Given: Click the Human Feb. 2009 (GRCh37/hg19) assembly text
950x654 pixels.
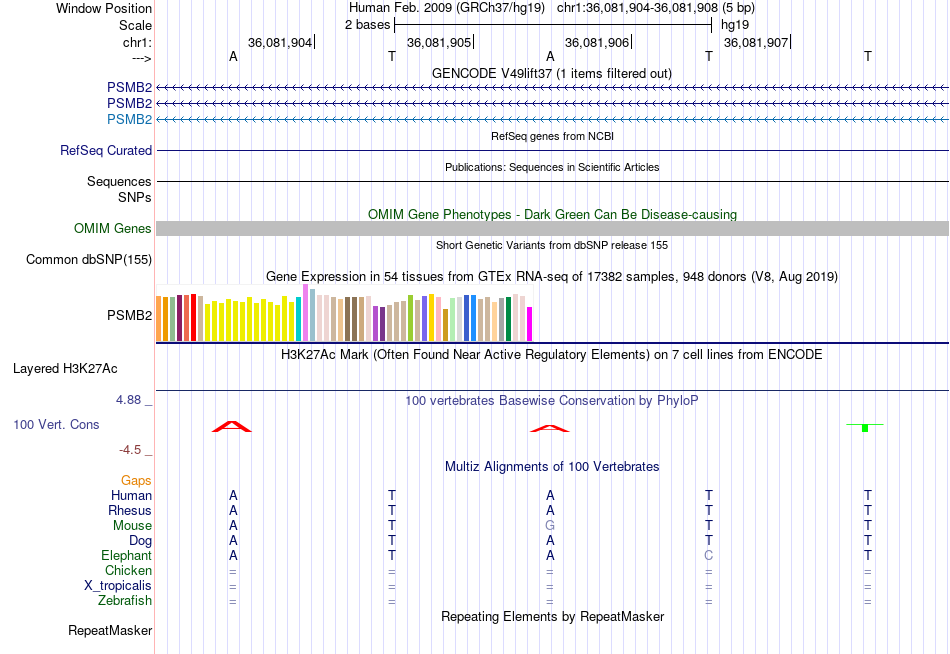Looking at the screenshot, I should pyautogui.click(x=447, y=8).
